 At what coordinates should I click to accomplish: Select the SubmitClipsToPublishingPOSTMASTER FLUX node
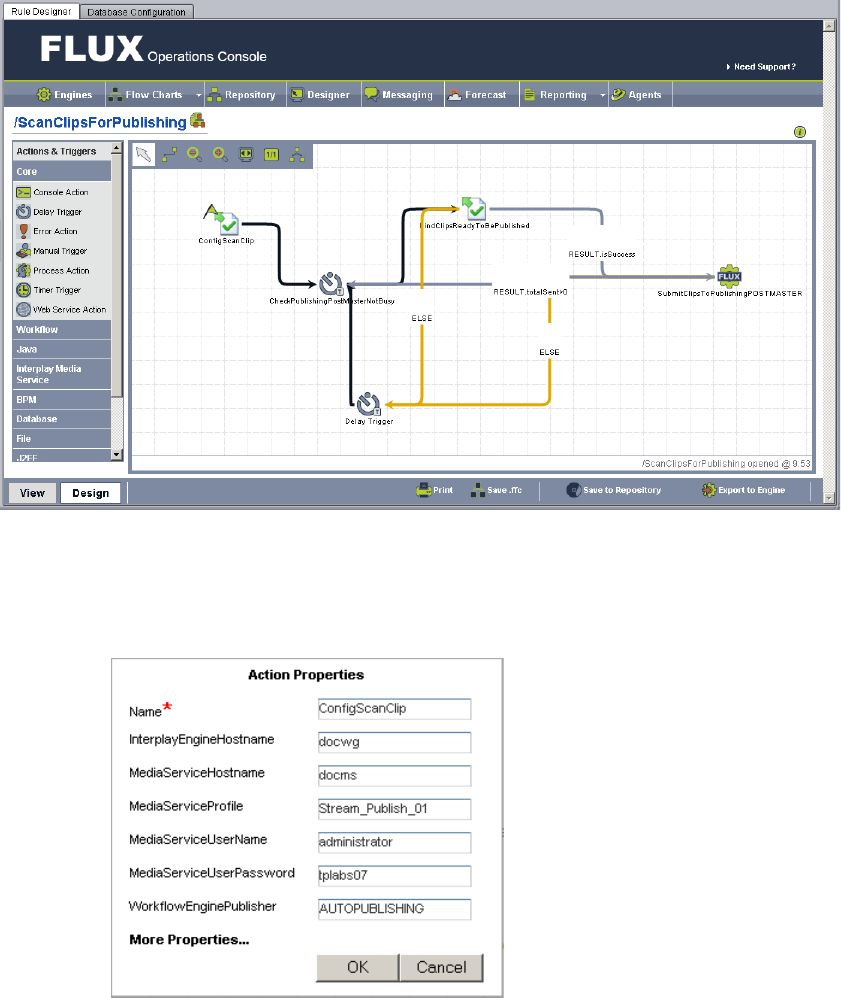[729, 276]
